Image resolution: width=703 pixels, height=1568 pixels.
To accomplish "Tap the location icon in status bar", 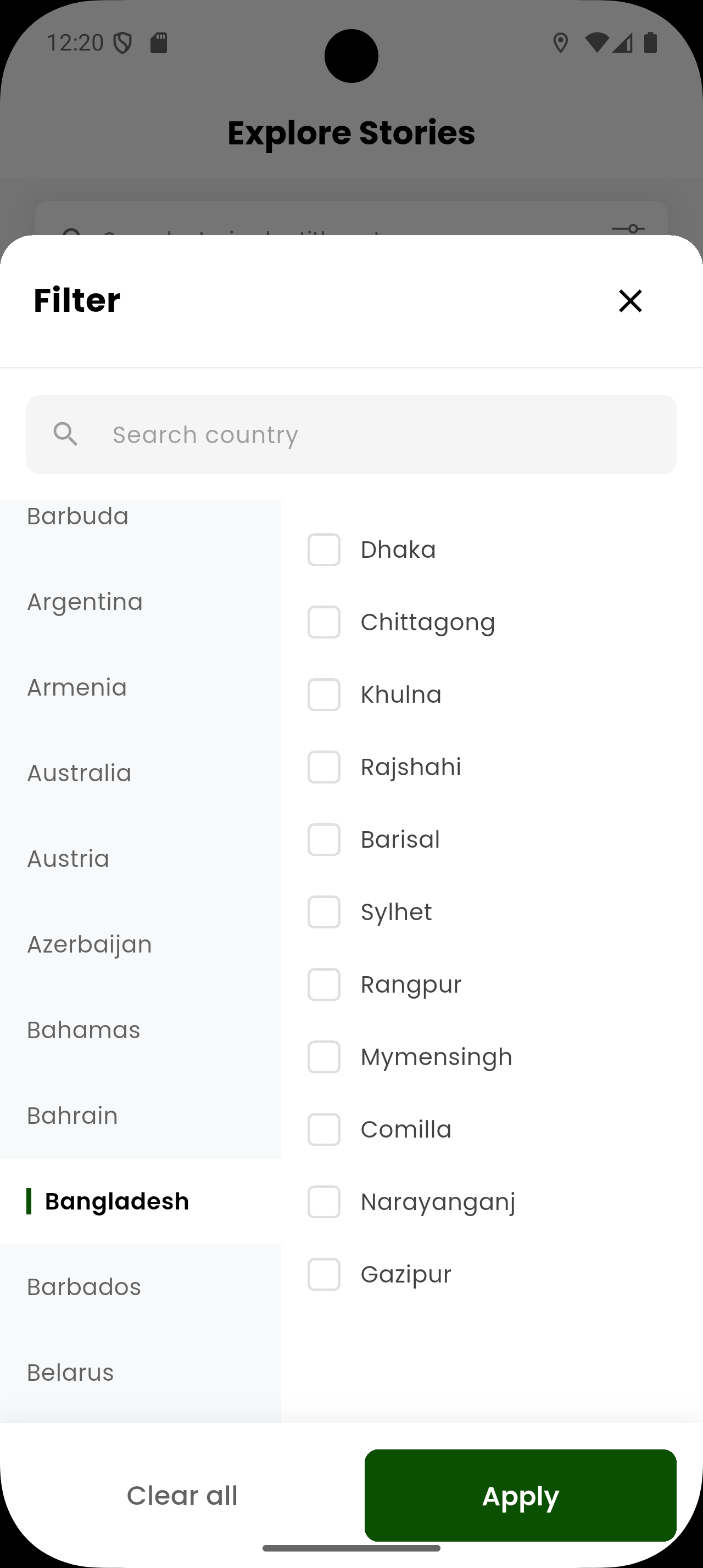I will point(560,43).
